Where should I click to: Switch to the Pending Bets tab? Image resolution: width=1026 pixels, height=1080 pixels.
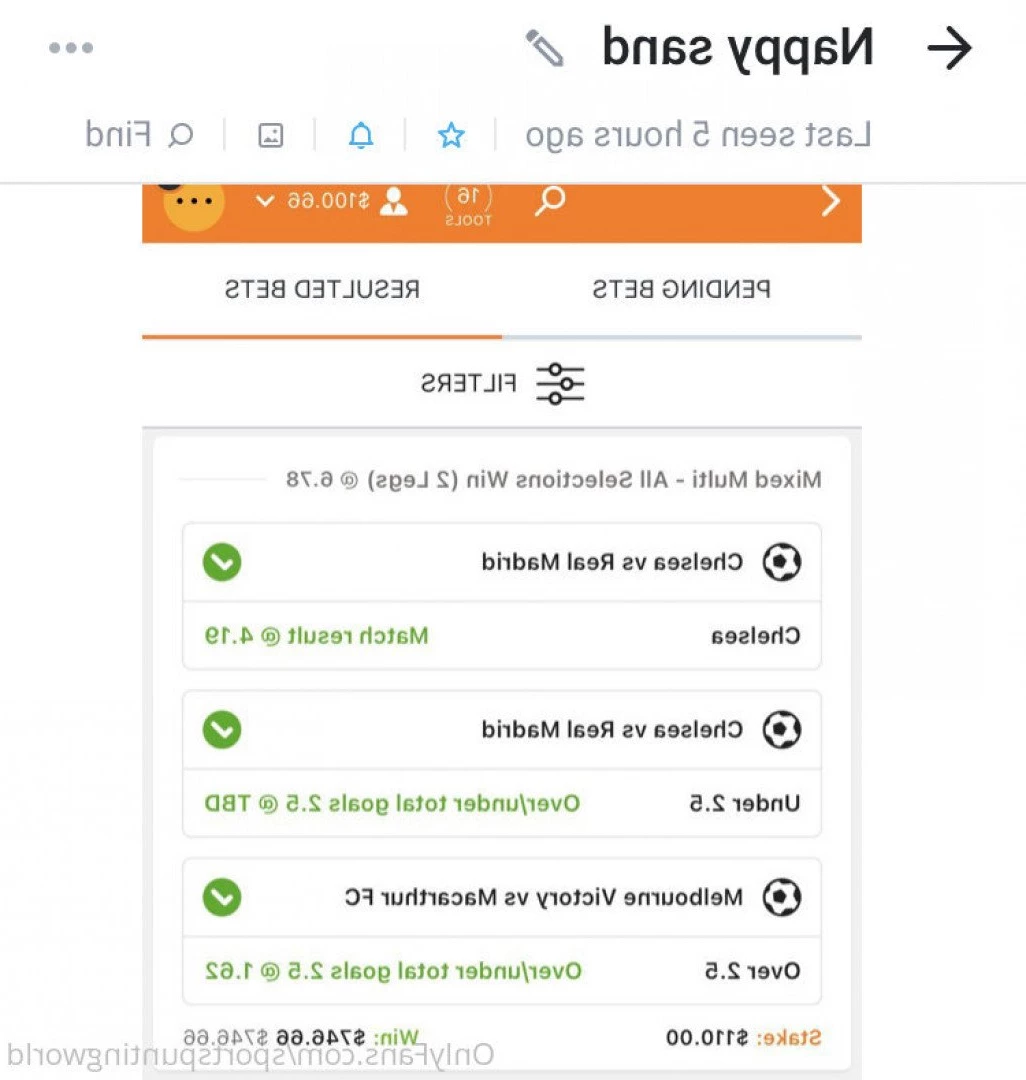pos(682,289)
